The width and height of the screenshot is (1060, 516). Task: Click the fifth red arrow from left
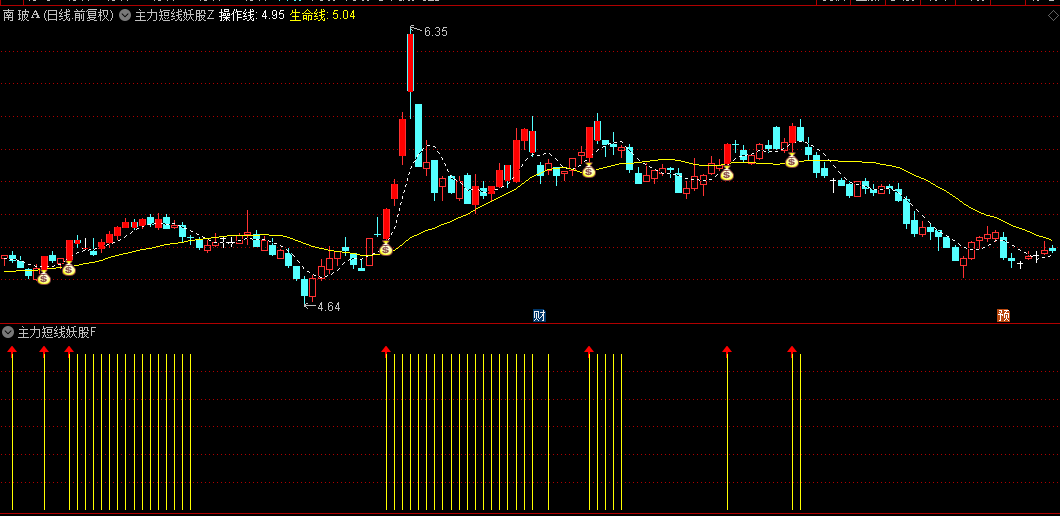point(589,350)
